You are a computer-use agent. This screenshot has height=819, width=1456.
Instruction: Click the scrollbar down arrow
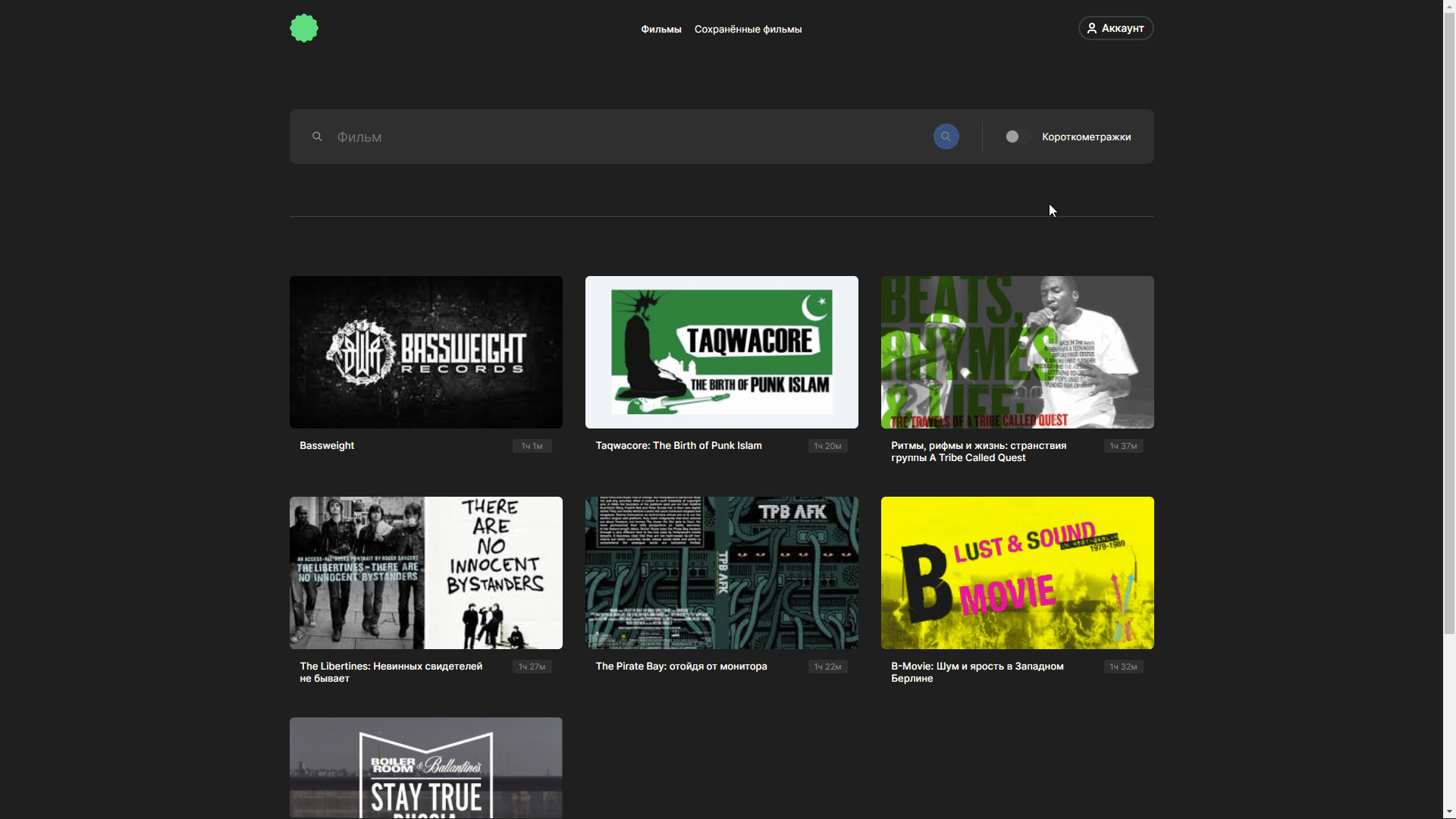[x=1448, y=813]
